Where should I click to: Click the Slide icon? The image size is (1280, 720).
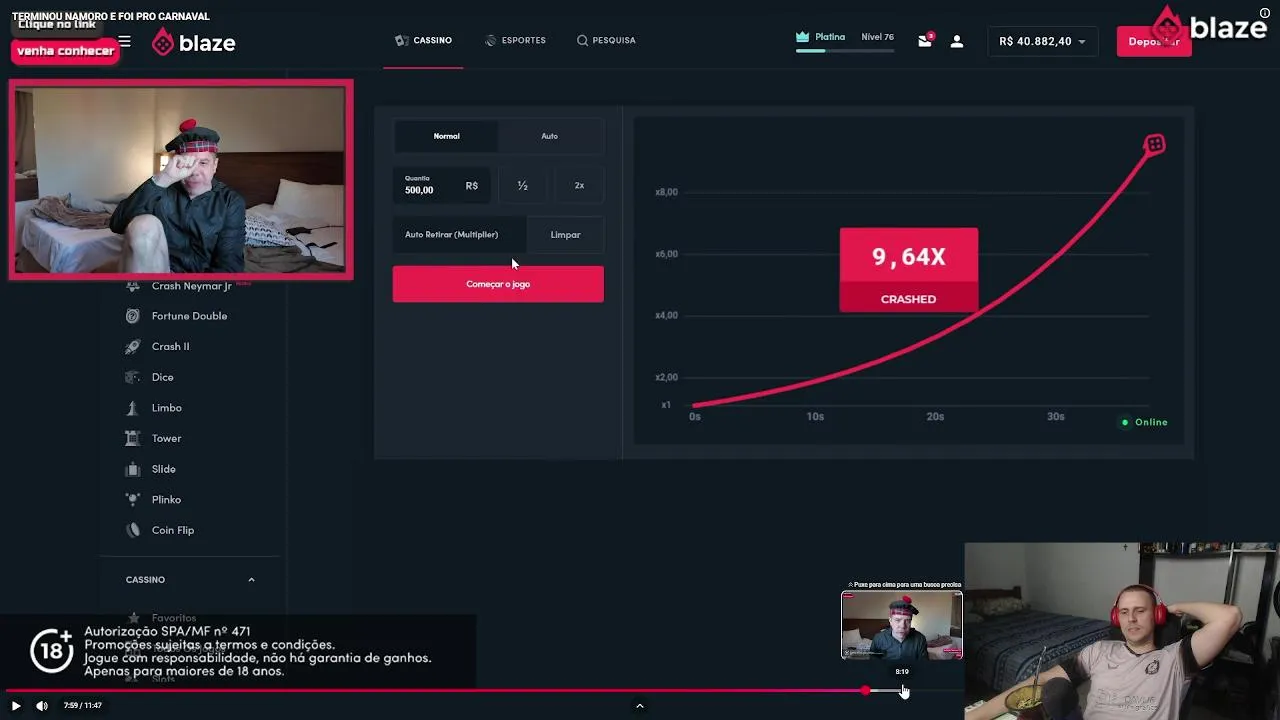click(132, 469)
